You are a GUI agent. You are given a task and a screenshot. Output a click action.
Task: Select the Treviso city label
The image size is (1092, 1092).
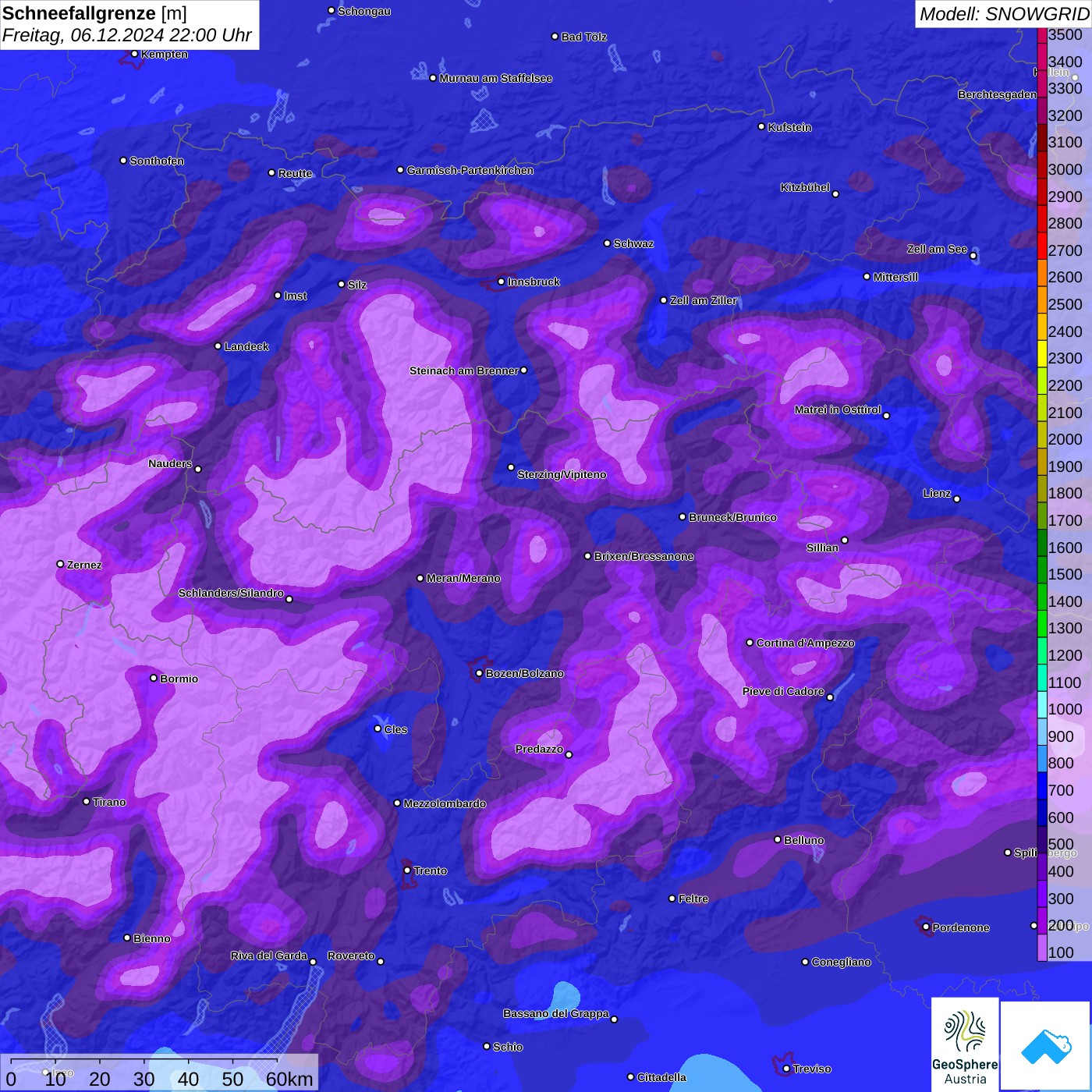(x=811, y=1069)
